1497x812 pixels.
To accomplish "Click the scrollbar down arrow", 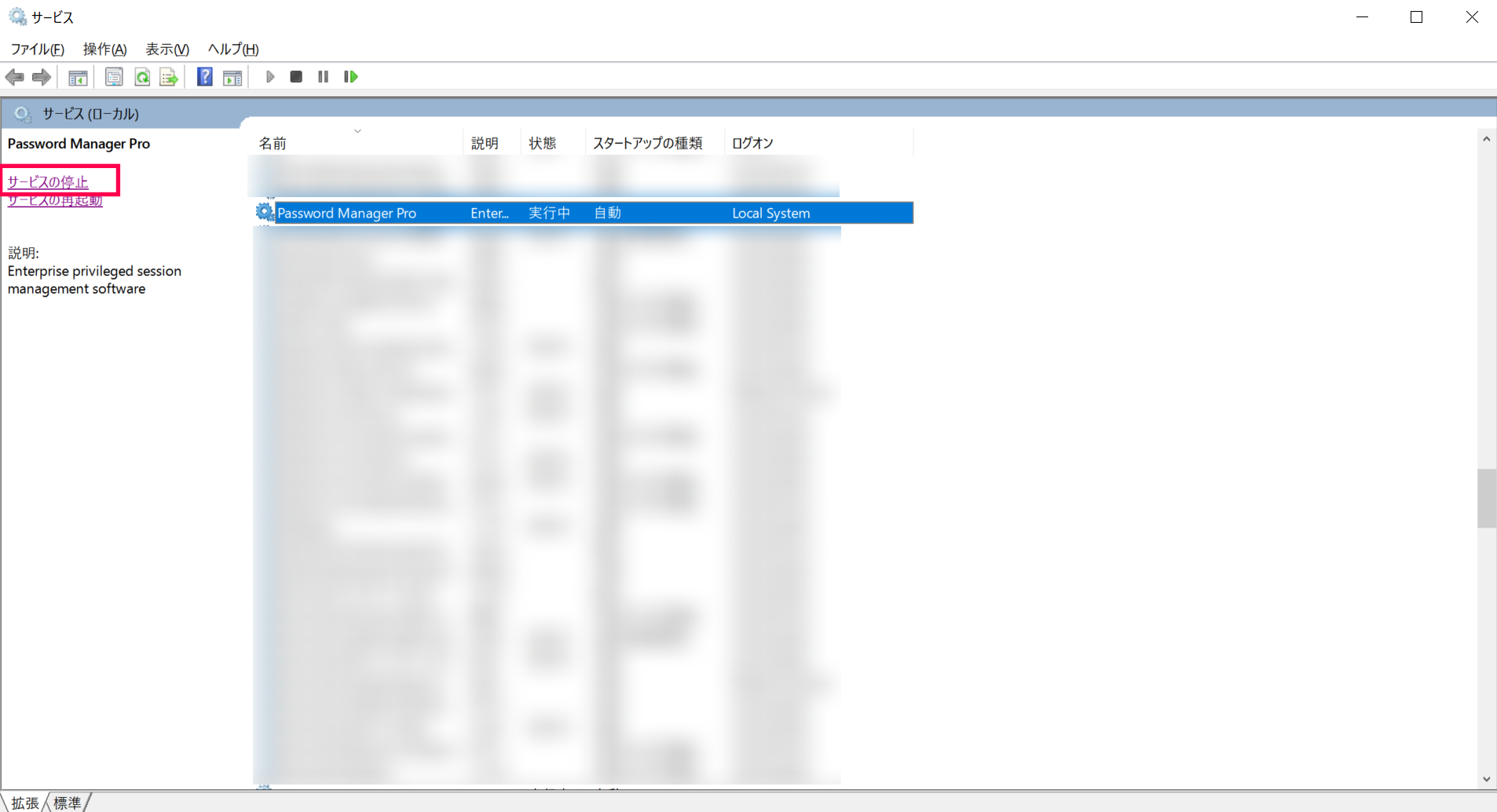I will (1486, 780).
